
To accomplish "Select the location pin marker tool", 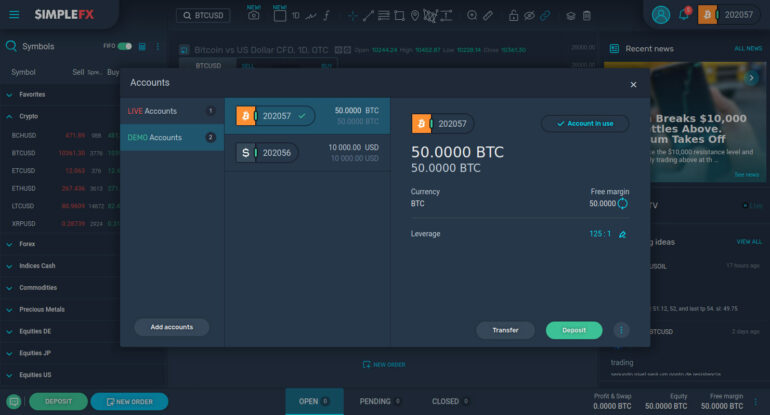I will coord(415,16).
